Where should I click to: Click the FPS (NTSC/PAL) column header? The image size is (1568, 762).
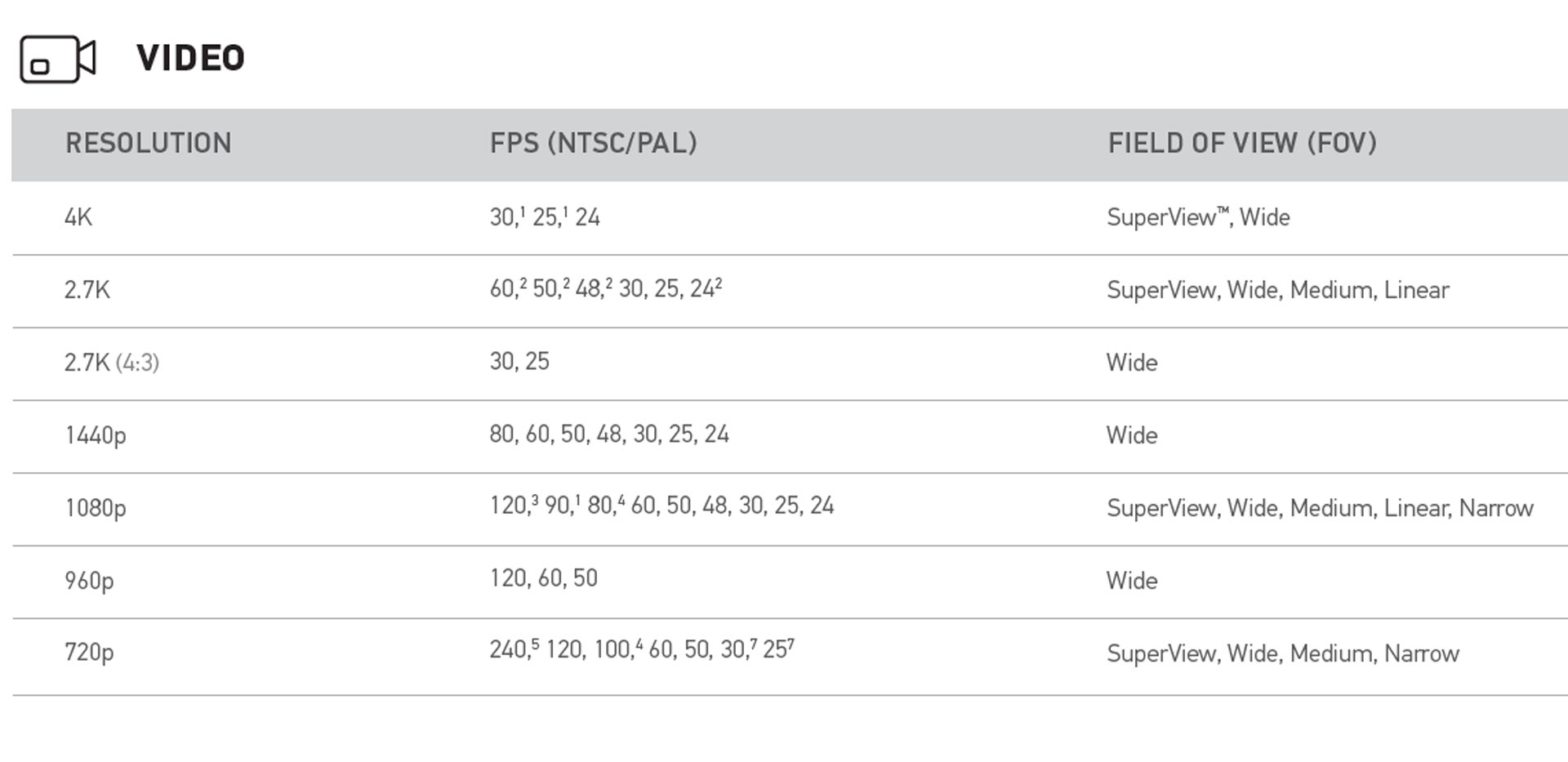click(x=593, y=144)
